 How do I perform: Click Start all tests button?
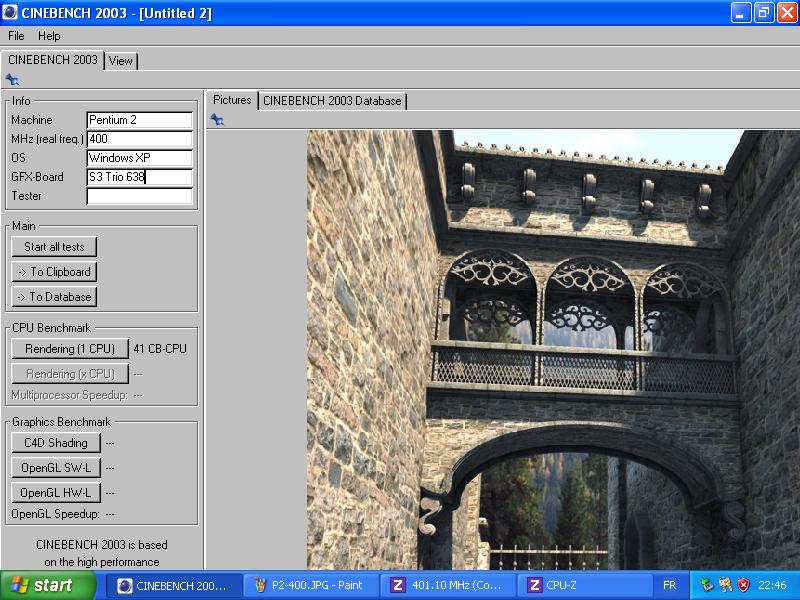pos(54,247)
